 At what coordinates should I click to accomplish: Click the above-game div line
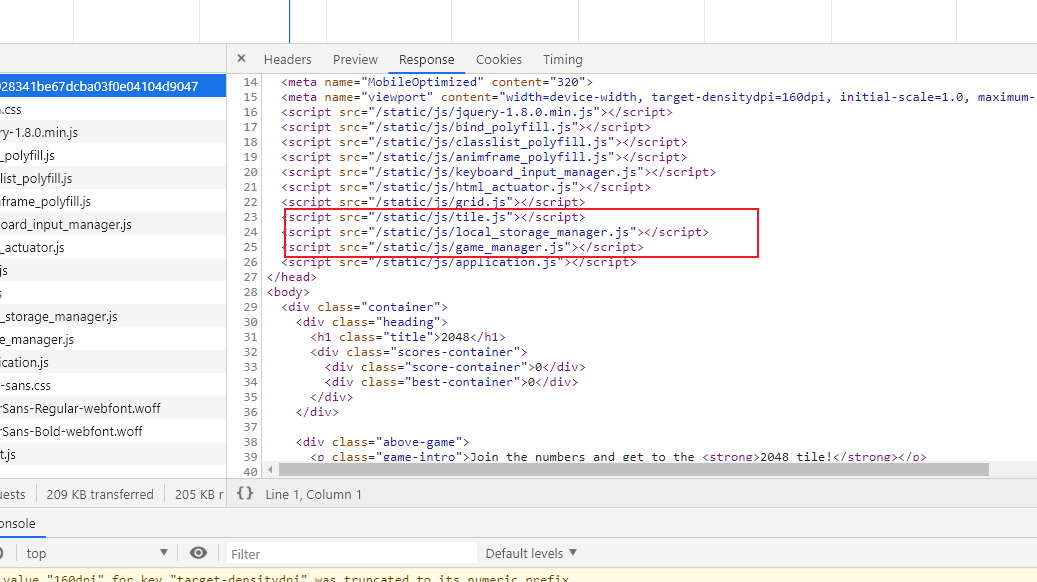pyautogui.click(x=382, y=442)
